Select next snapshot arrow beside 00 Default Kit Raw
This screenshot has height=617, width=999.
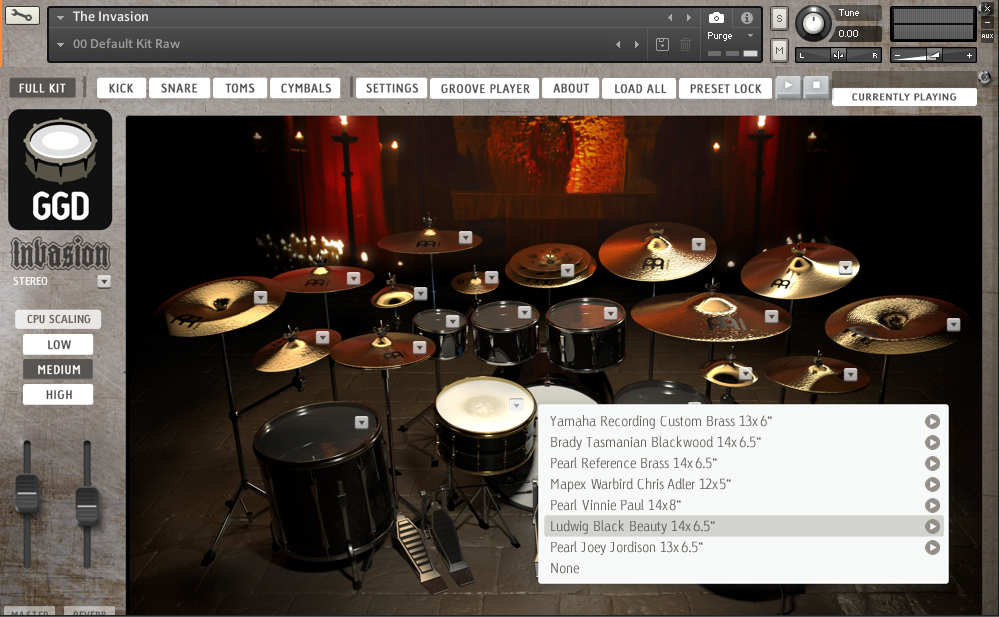[636, 45]
